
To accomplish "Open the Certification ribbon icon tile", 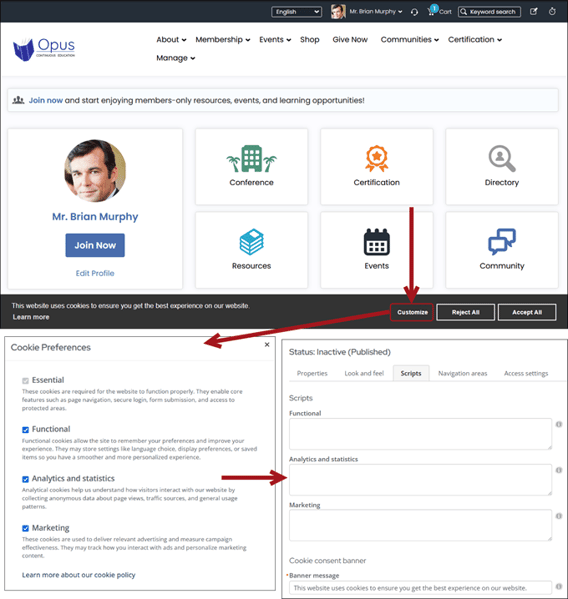I will 377,159.
